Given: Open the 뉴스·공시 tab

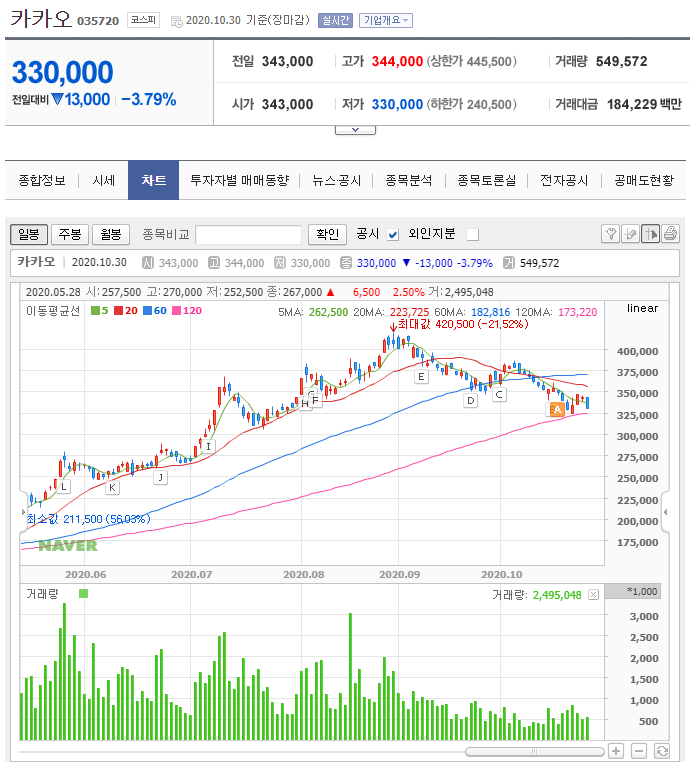Looking at the screenshot, I should 337,180.
